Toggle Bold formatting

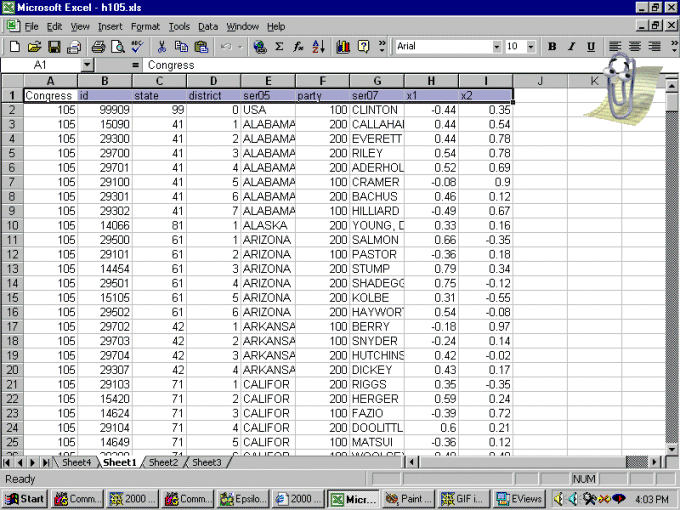[552, 47]
